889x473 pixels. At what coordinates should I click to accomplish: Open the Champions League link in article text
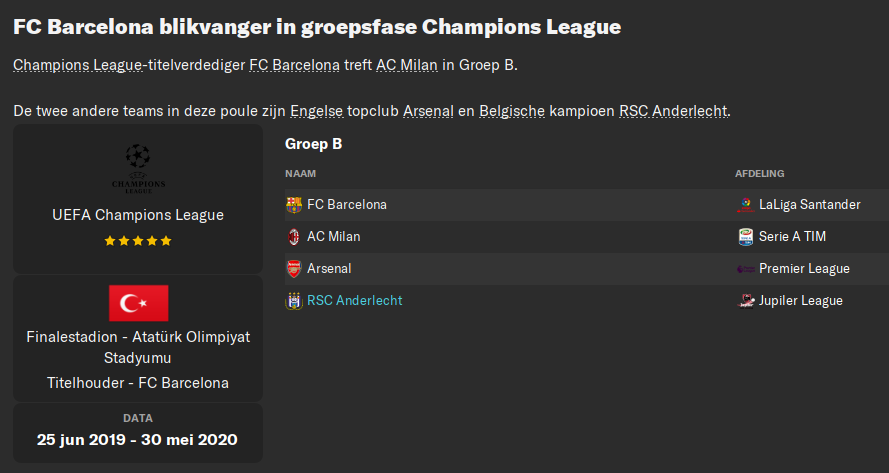78,65
